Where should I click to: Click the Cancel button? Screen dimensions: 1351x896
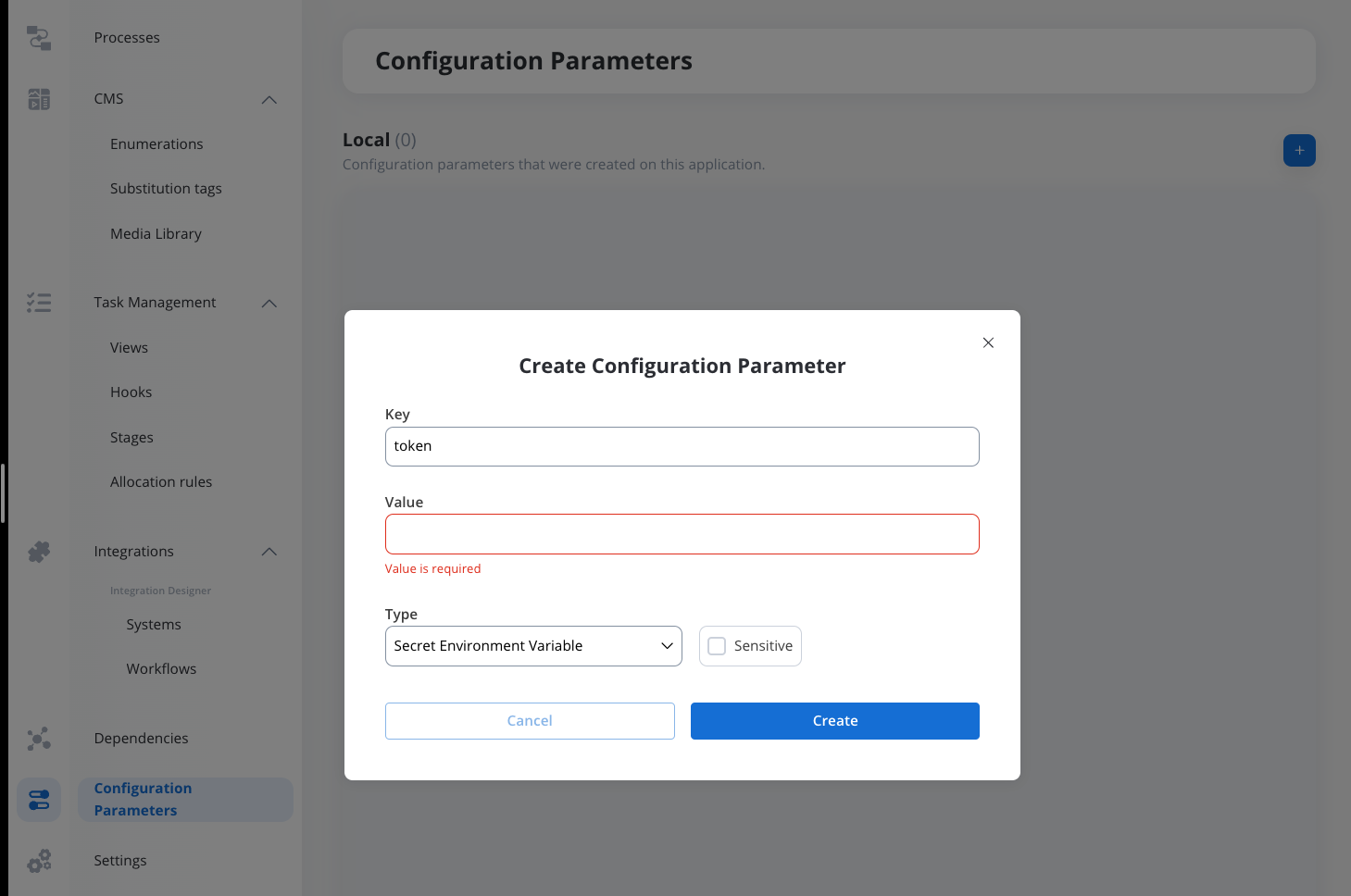click(530, 721)
